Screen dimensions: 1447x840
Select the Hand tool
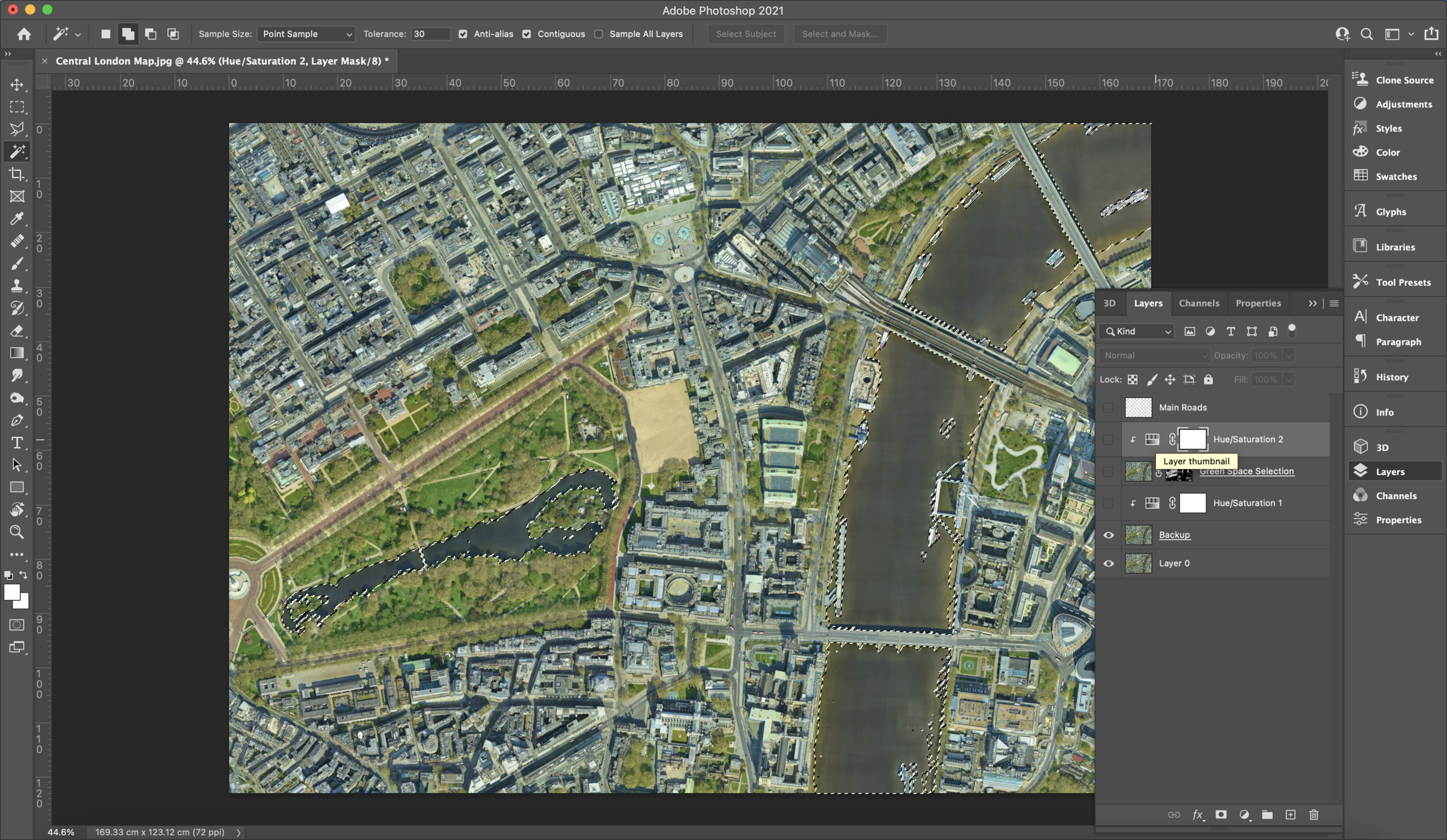17,510
